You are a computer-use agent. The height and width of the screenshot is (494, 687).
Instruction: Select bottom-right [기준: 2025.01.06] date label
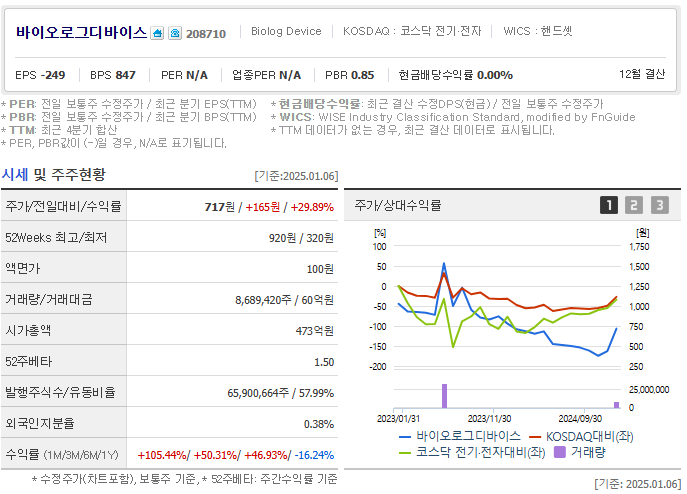coord(637,484)
